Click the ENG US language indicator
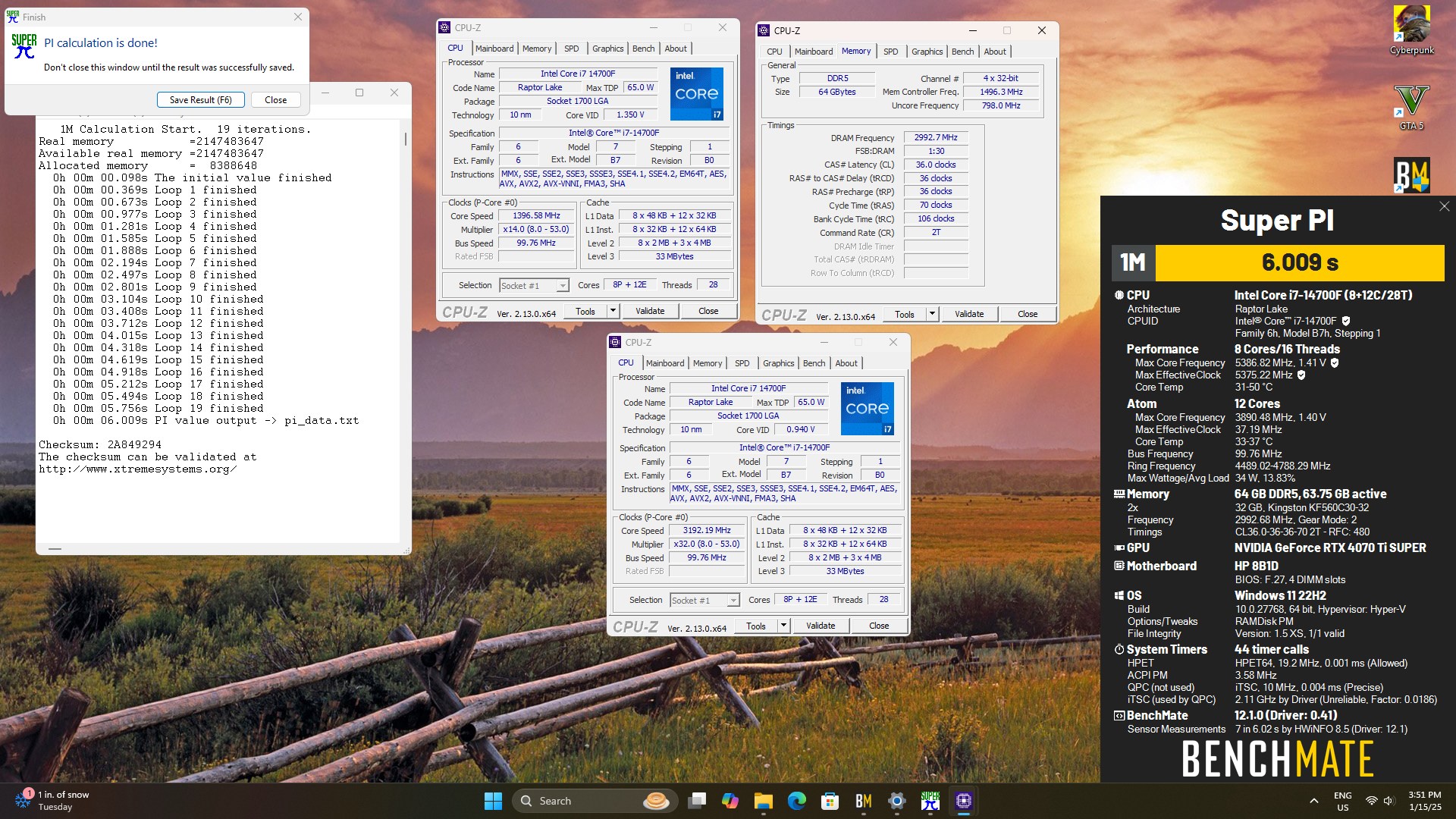 point(1342,801)
